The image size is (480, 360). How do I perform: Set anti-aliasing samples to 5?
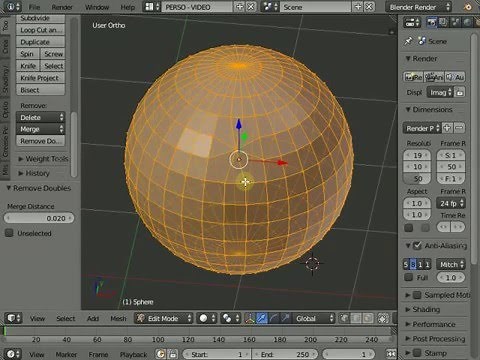coord(406,265)
